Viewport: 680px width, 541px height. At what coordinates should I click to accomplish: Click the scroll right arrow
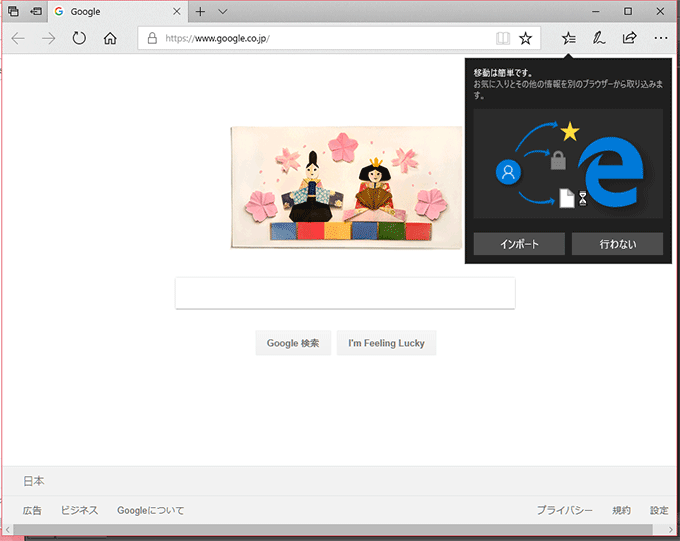[x=670, y=529]
